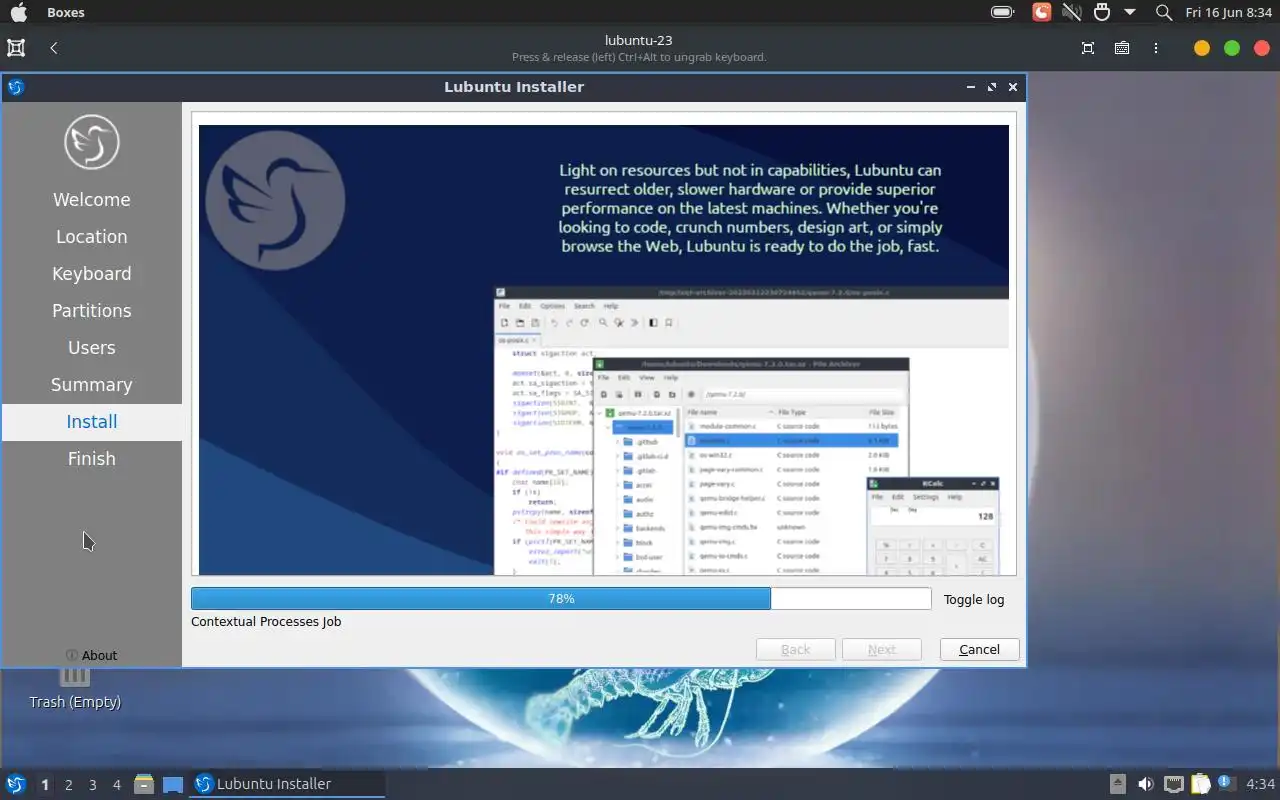Click the Lubuntu hummingbird logo in sidebar
Image resolution: width=1280 pixels, height=800 pixels.
tap(92, 141)
